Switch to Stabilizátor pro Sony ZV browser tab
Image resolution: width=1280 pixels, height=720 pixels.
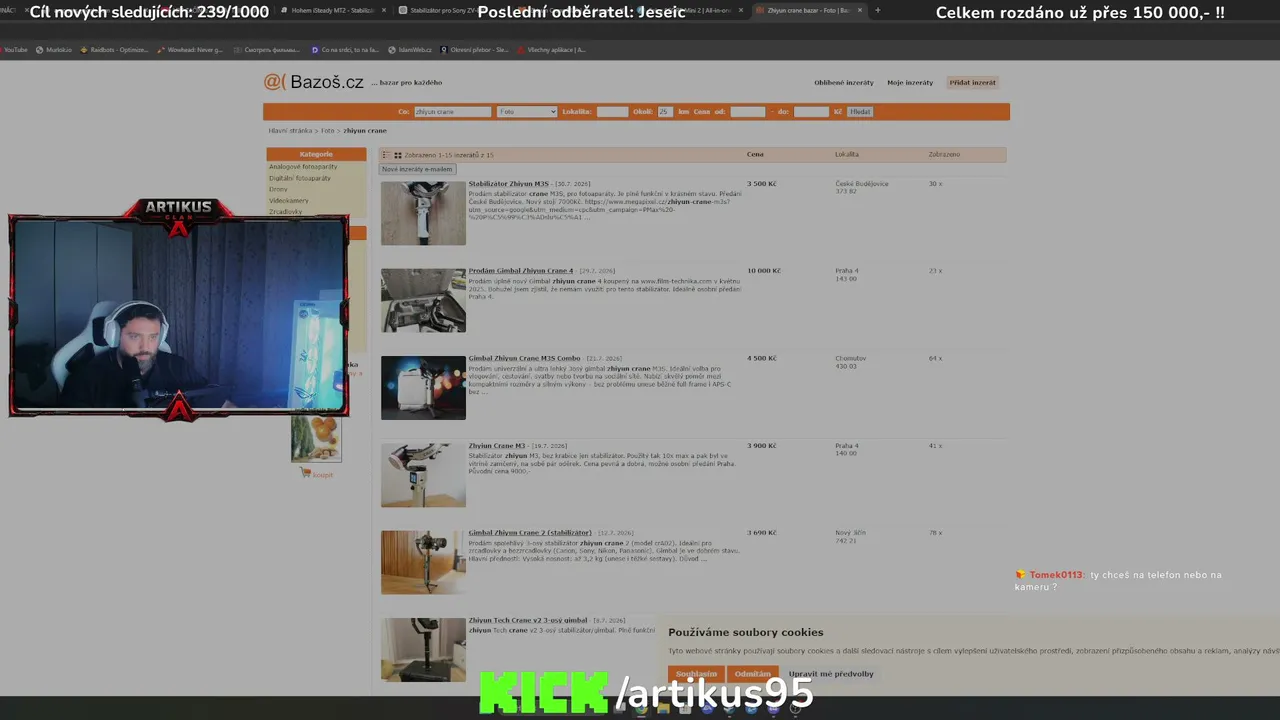(440, 10)
